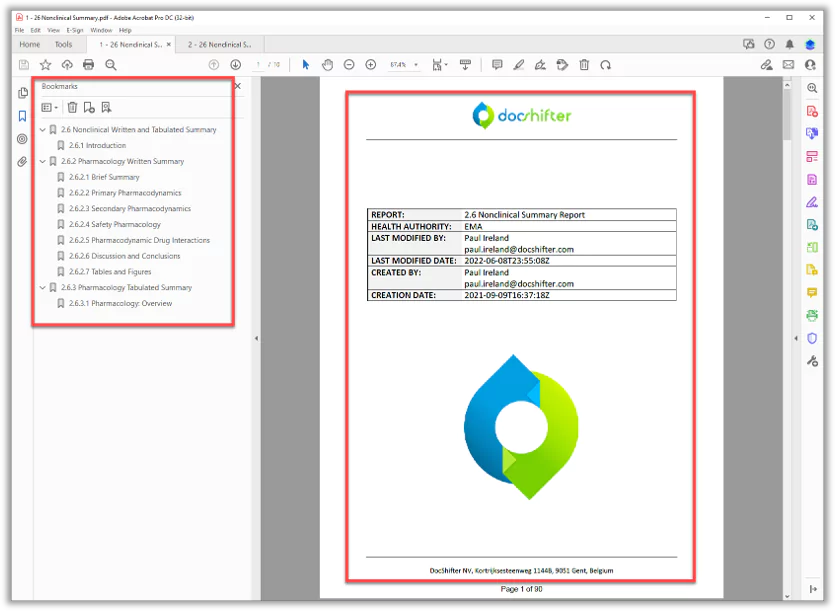
Task: Open the Attachments paperclip panel
Action: [22, 161]
